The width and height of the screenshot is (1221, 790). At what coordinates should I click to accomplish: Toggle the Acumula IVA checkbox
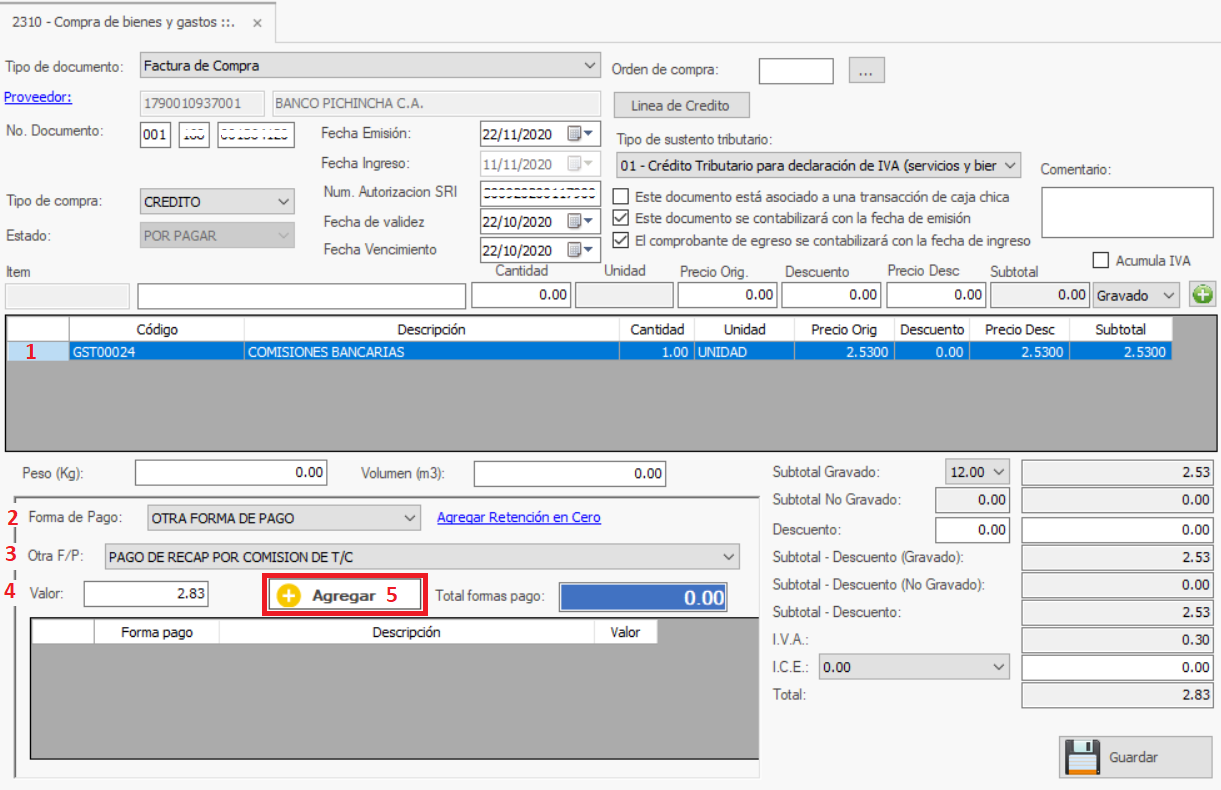click(x=1101, y=261)
